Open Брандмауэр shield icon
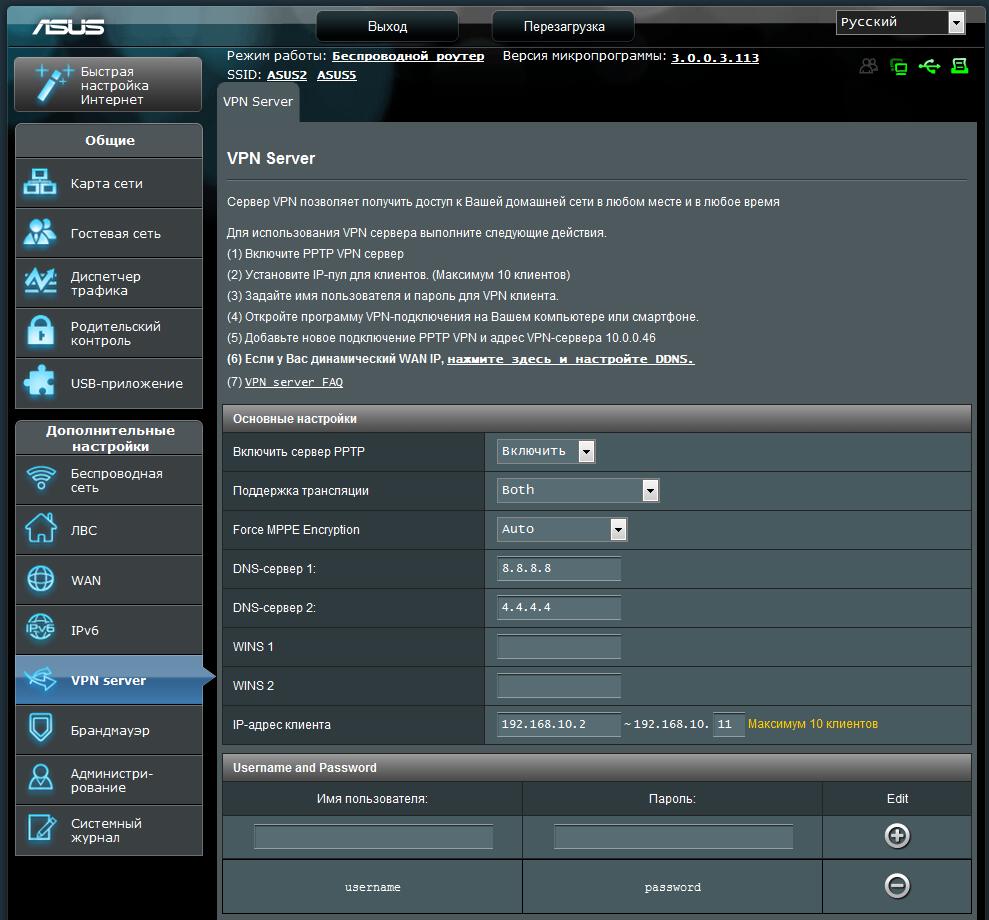Screen dimensions: 989x920 [41, 728]
